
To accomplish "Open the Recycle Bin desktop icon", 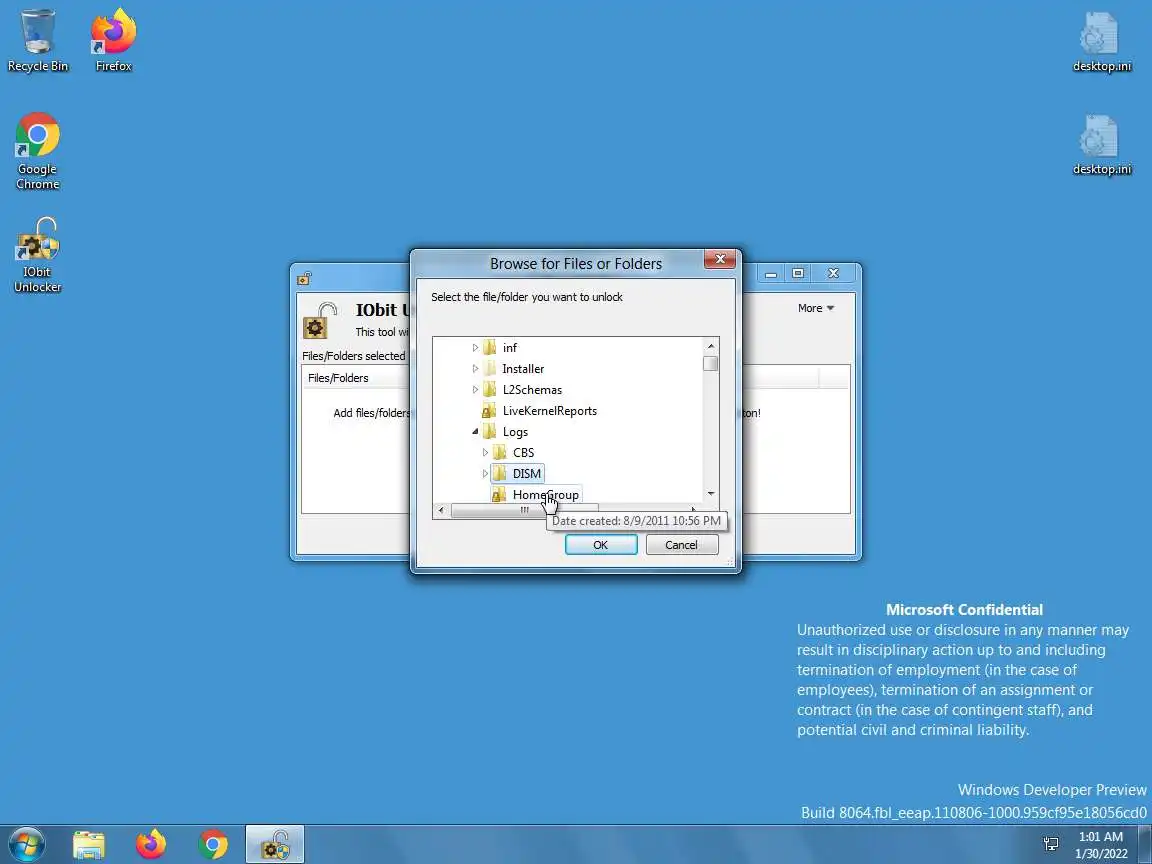I will coord(37,40).
